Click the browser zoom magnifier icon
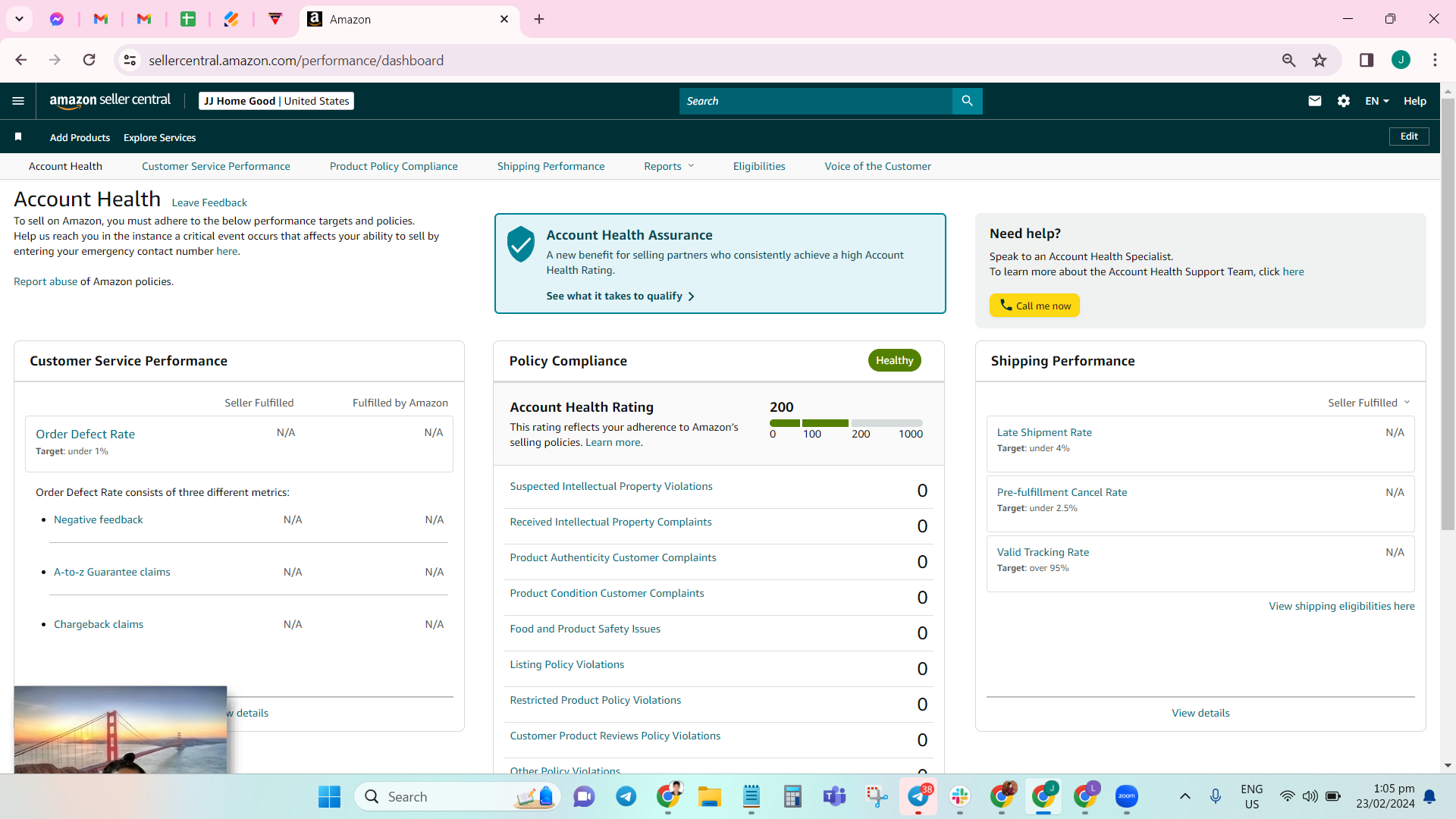This screenshot has height=819, width=1456. 1288,60
